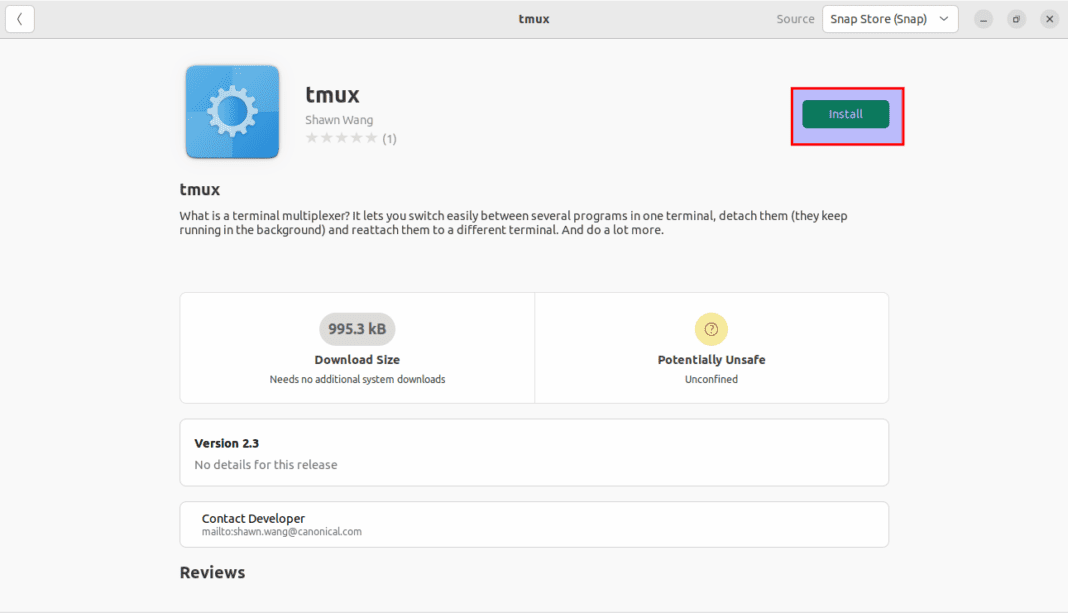
Task: Click the tmux gear application icon
Action: click(232, 112)
